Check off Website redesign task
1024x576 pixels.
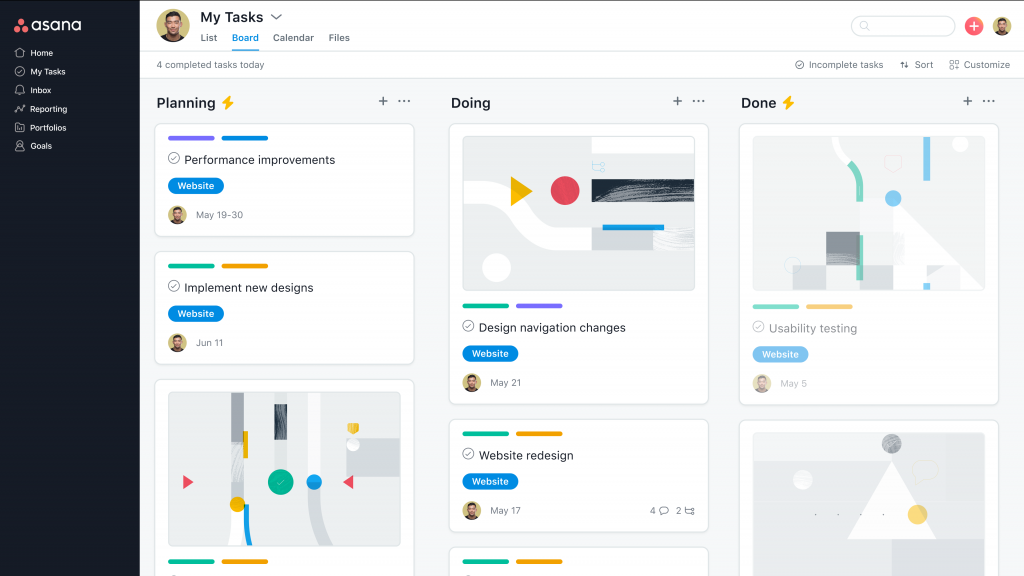coord(468,454)
